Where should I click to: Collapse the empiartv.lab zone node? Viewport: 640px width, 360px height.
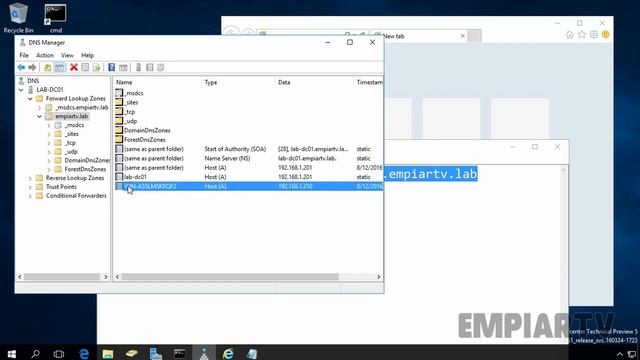click(40, 117)
